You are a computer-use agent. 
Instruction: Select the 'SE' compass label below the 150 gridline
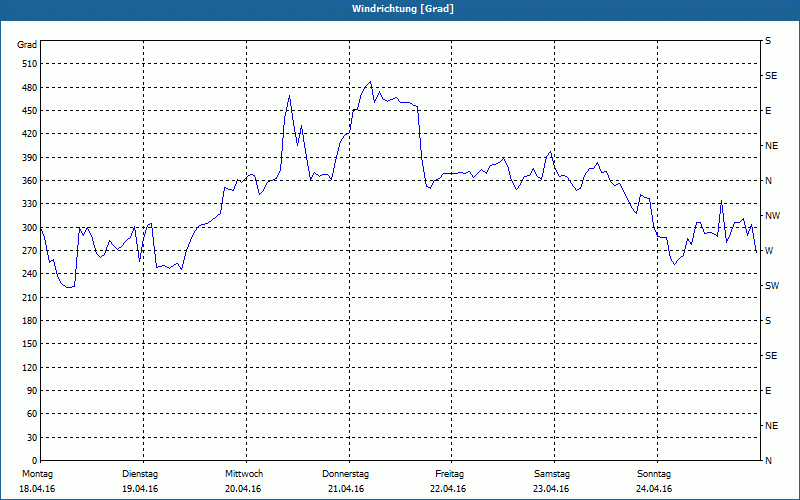coord(771,356)
